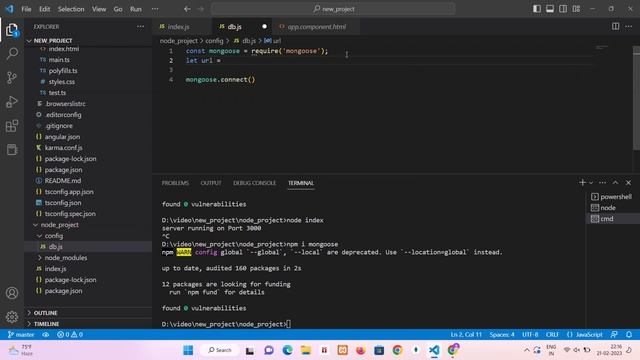
Task: Change end of line via CRLF
Action: (552, 335)
